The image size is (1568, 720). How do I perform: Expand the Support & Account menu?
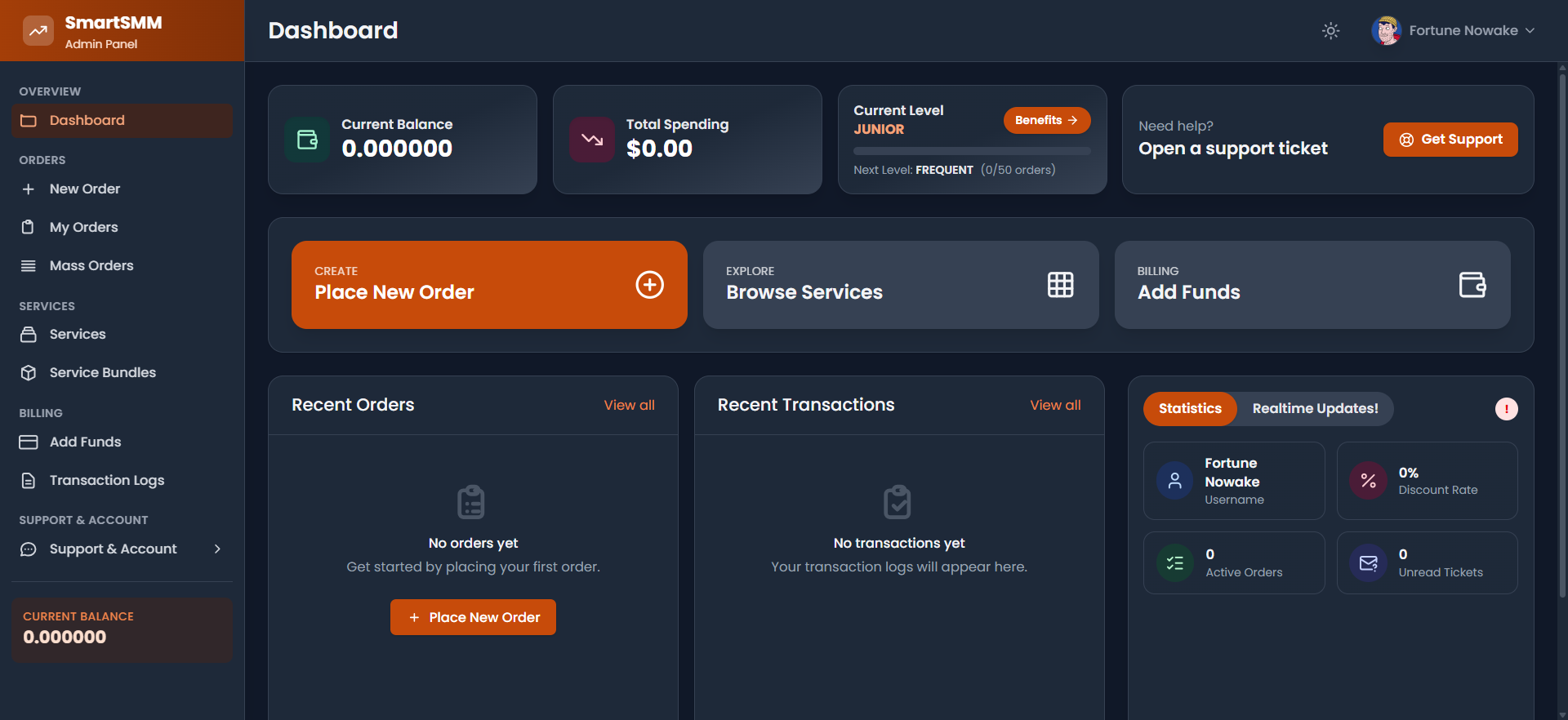click(121, 549)
